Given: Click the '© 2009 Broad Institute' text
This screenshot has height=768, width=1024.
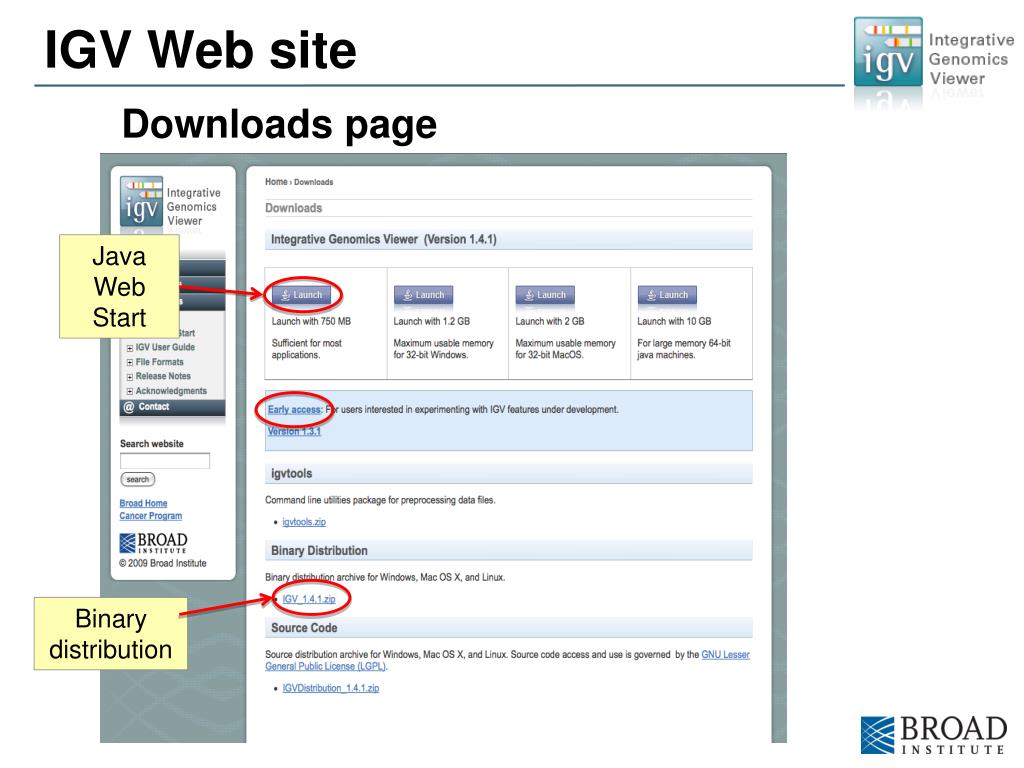Looking at the screenshot, I should click(163, 564).
